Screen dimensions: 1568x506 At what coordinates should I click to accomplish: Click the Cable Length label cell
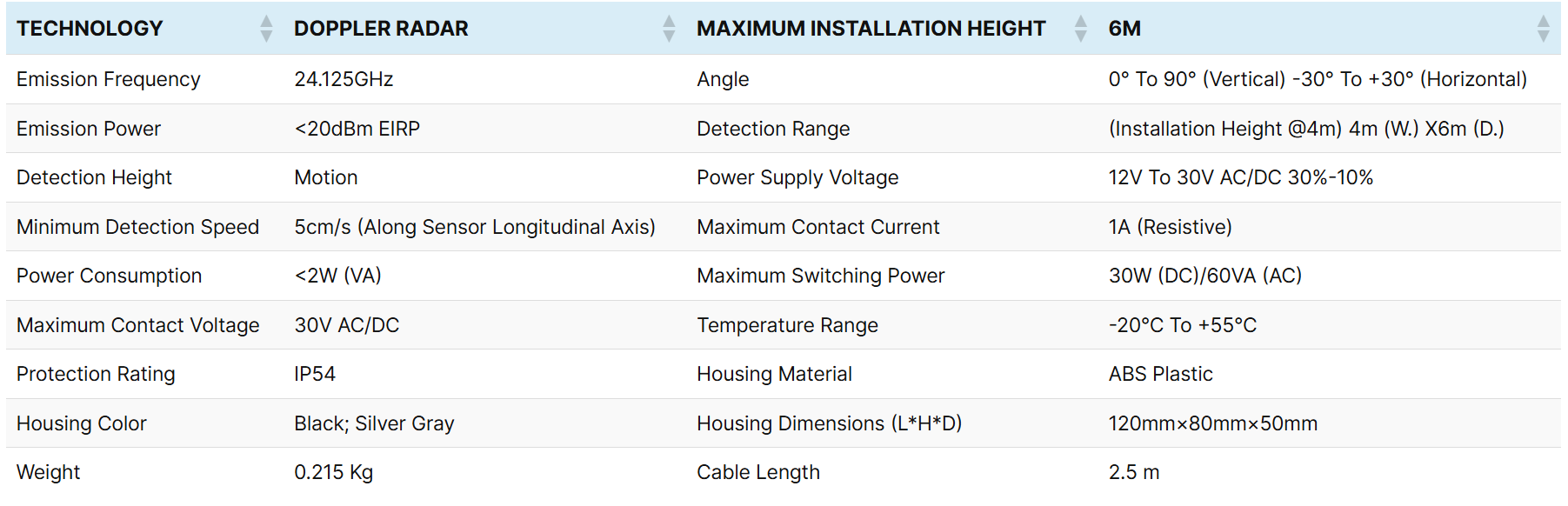point(757,472)
